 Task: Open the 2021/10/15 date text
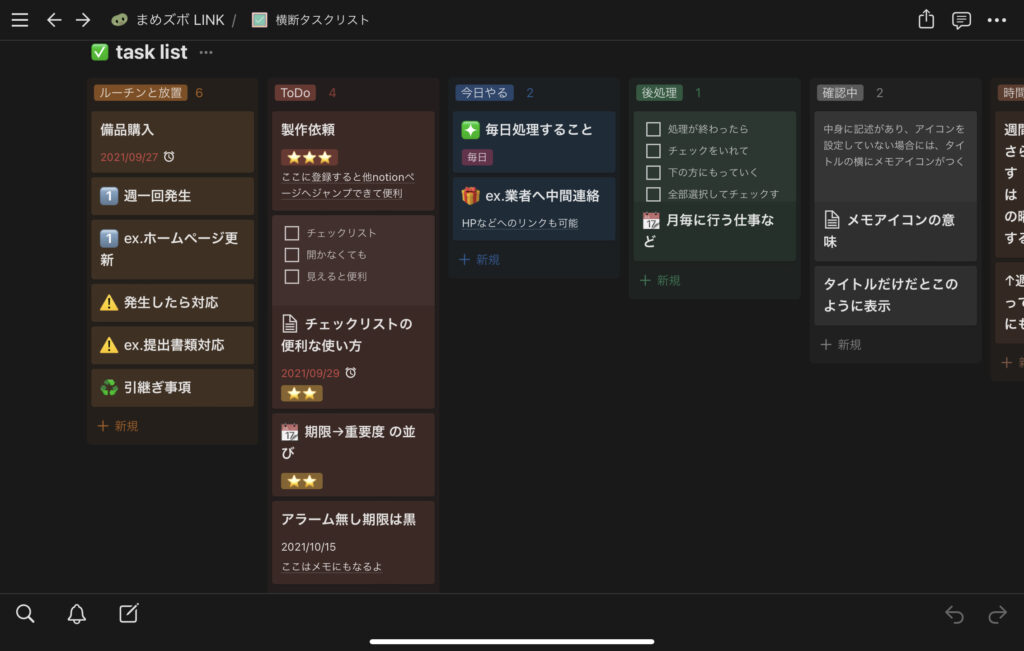(308, 547)
